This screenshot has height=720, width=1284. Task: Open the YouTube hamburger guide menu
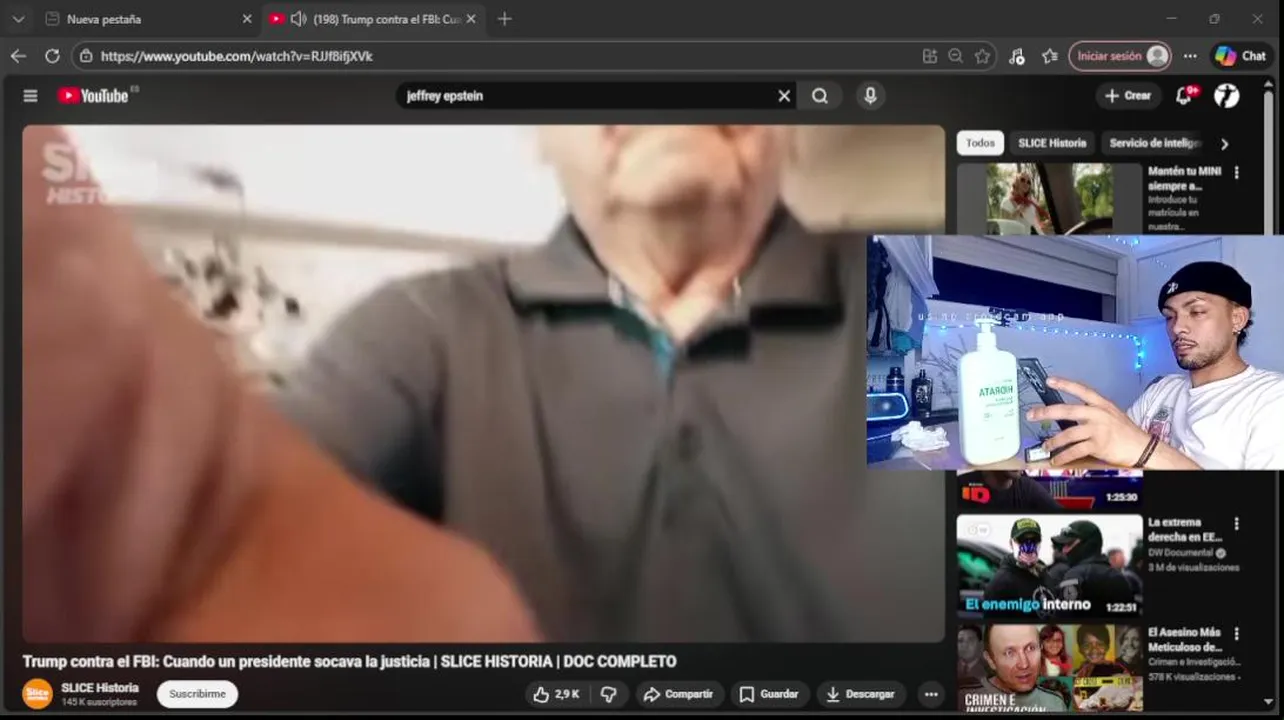(x=30, y=96)
